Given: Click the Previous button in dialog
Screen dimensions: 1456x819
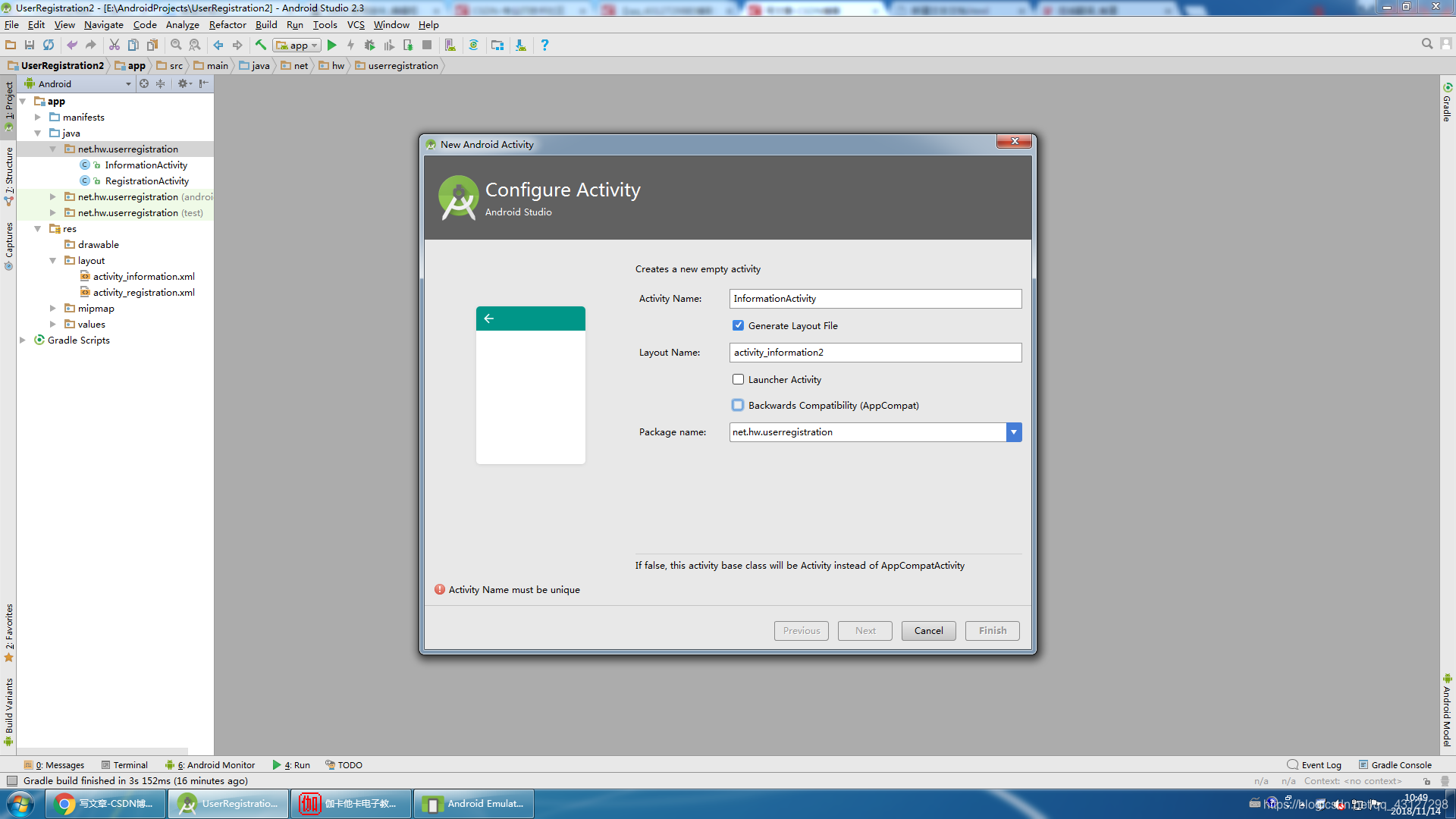Looking at the screenshot, I should 801,631.
